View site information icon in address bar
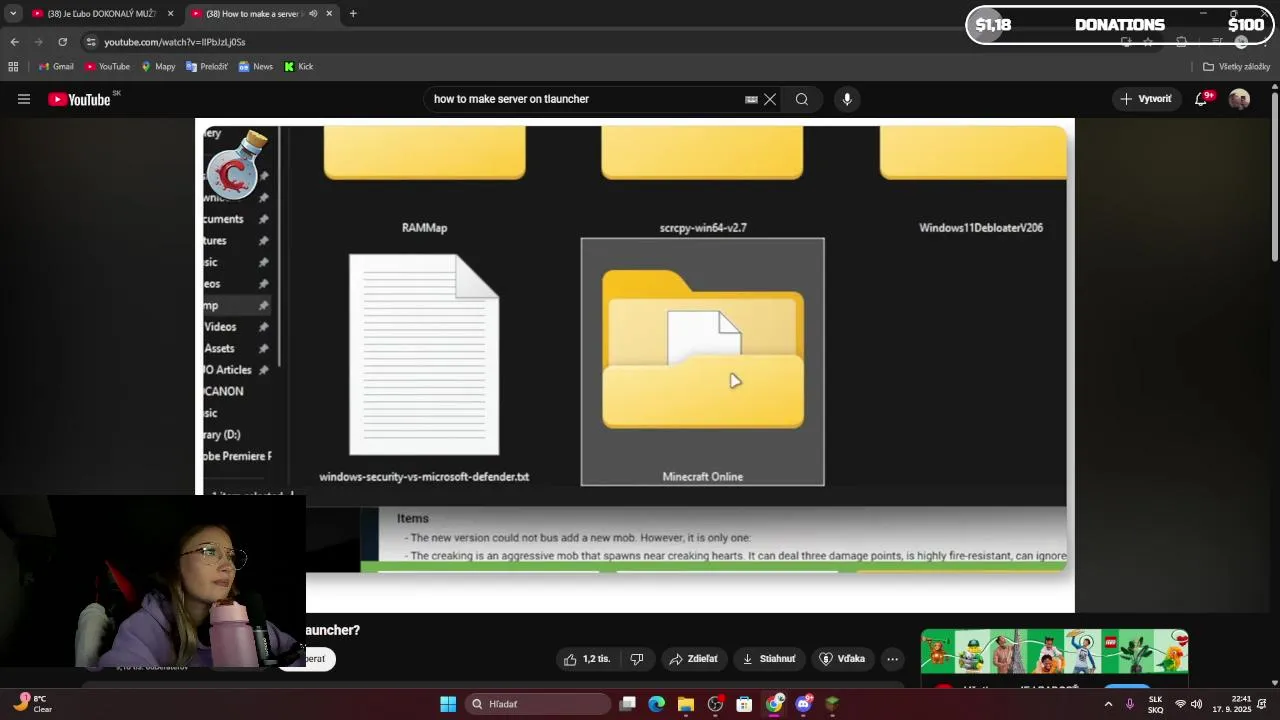Viewport: 1280px width, 720px height. 91,42
